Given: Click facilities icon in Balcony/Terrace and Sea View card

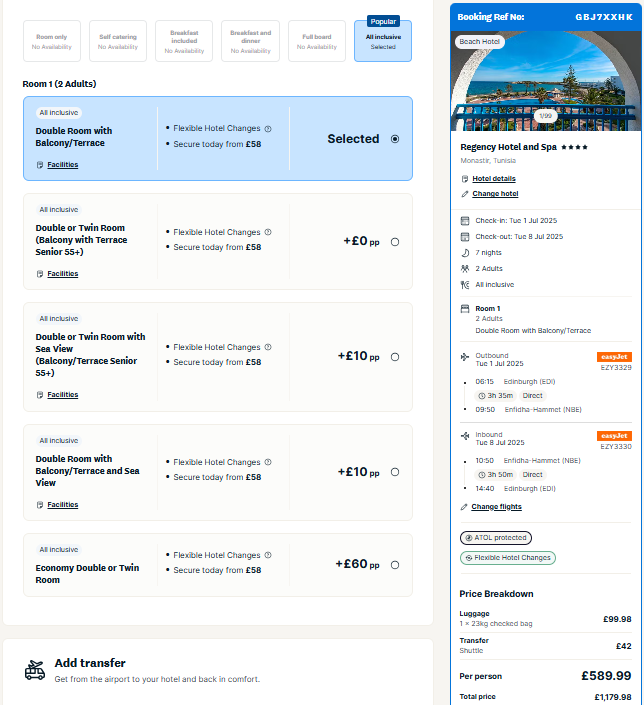Looking at the screenshot, I should (40, 505).
